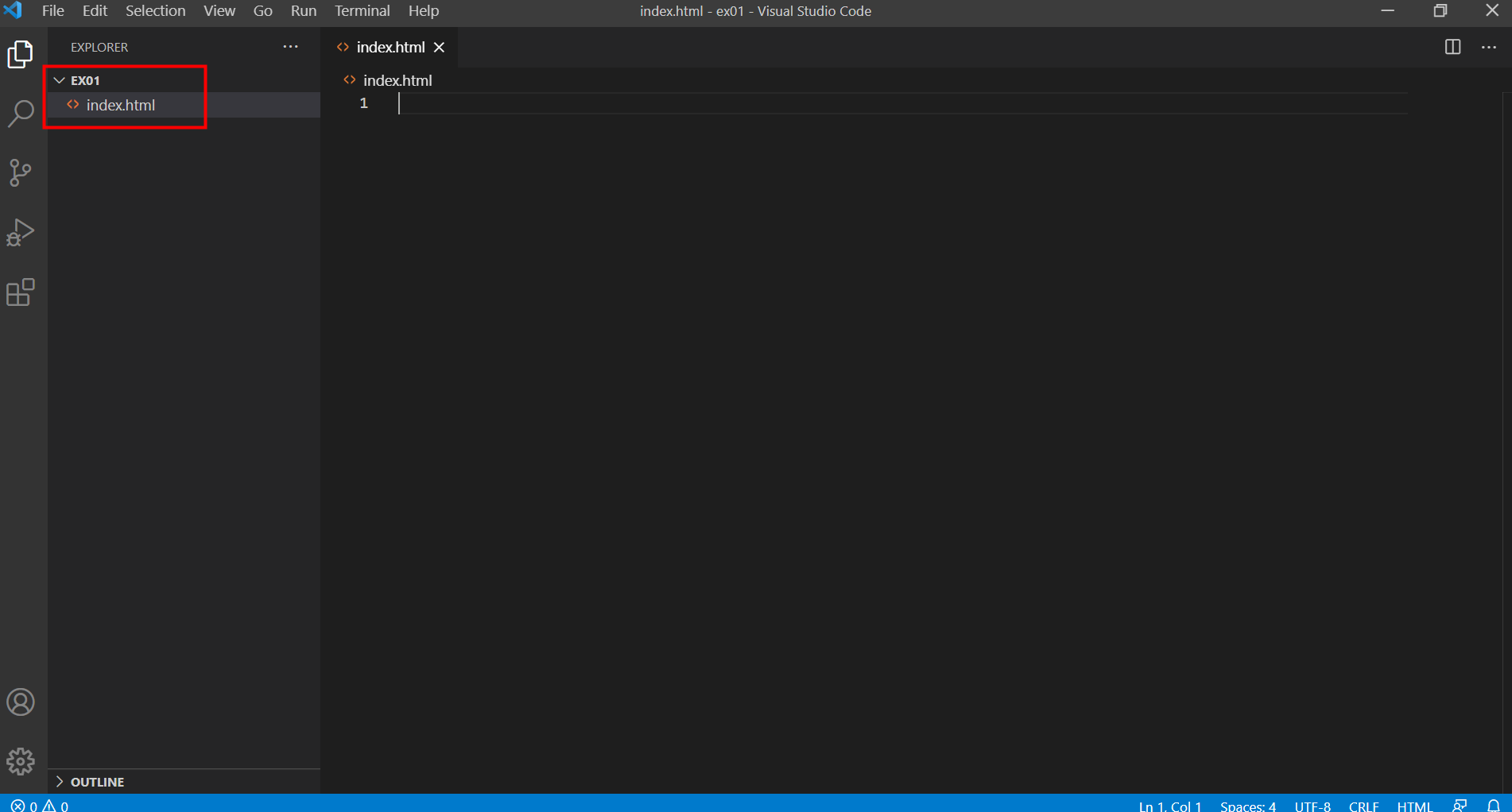Click index.html in the breadcrumb bar
1512x812 pixels.
[397, 80]
